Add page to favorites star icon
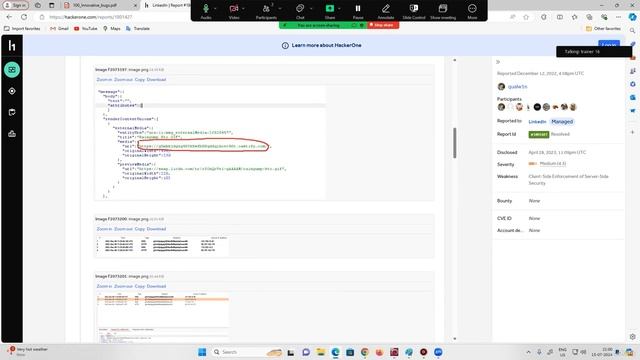This screenshot has width=640, height=360. pyautogui.click(x=526, y=17)
